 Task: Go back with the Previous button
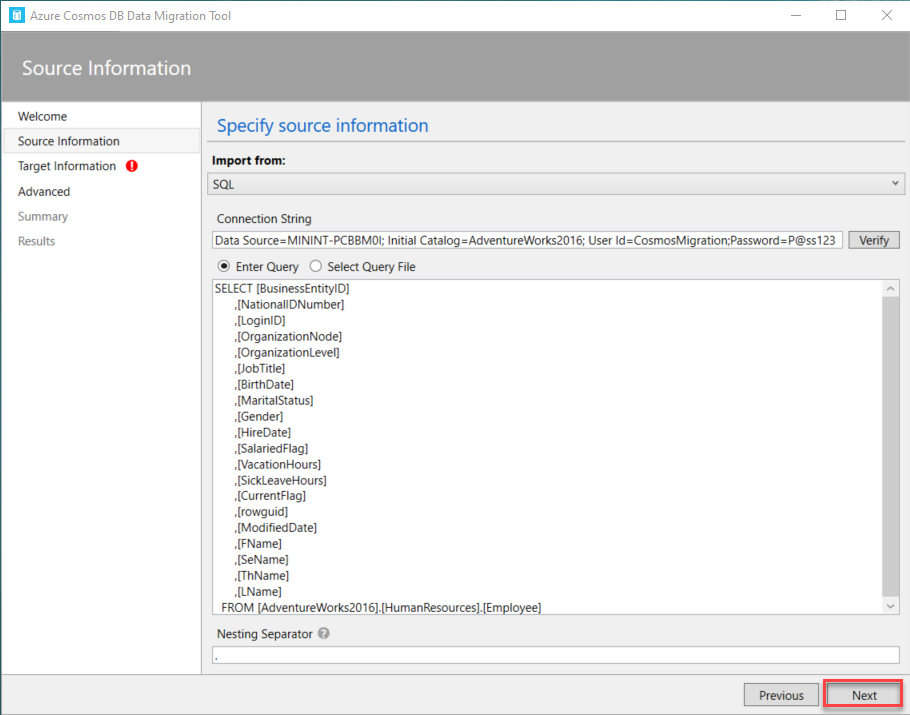(x=781, y=695)
